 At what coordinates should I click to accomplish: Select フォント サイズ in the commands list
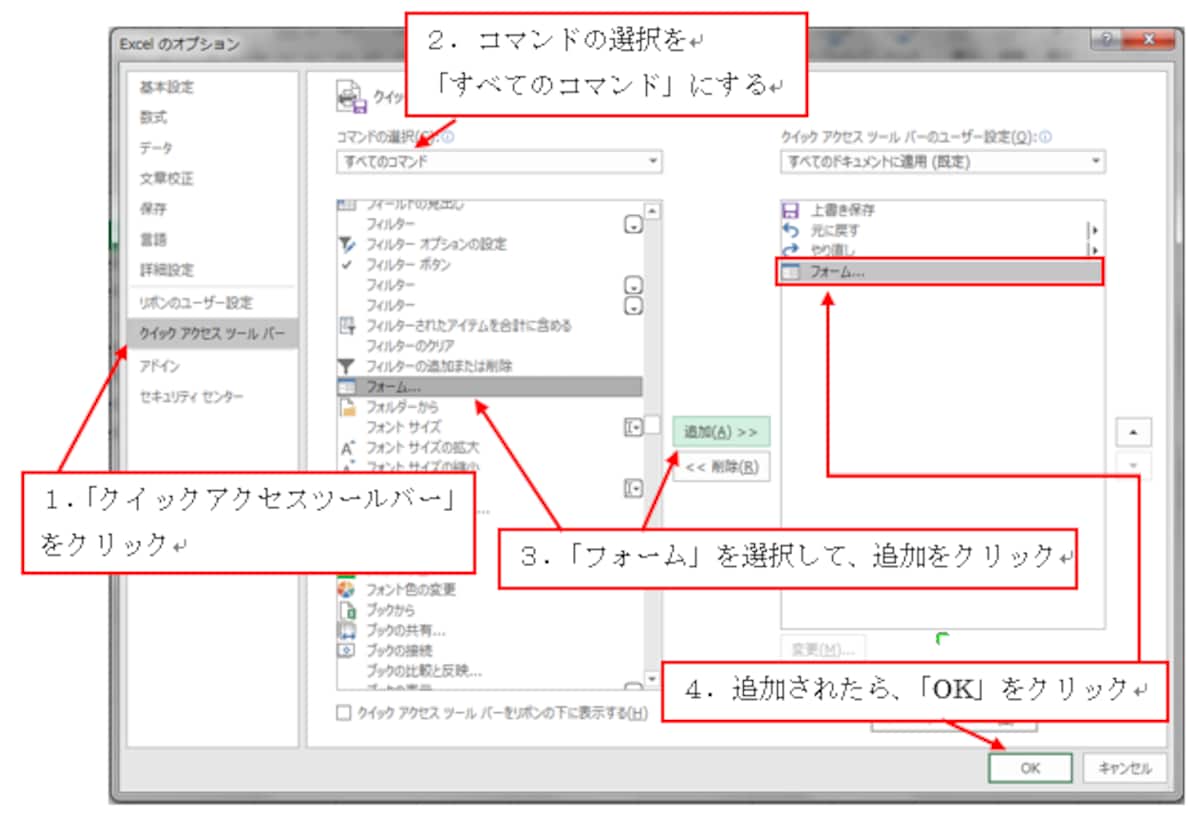(x=403, y=427)
